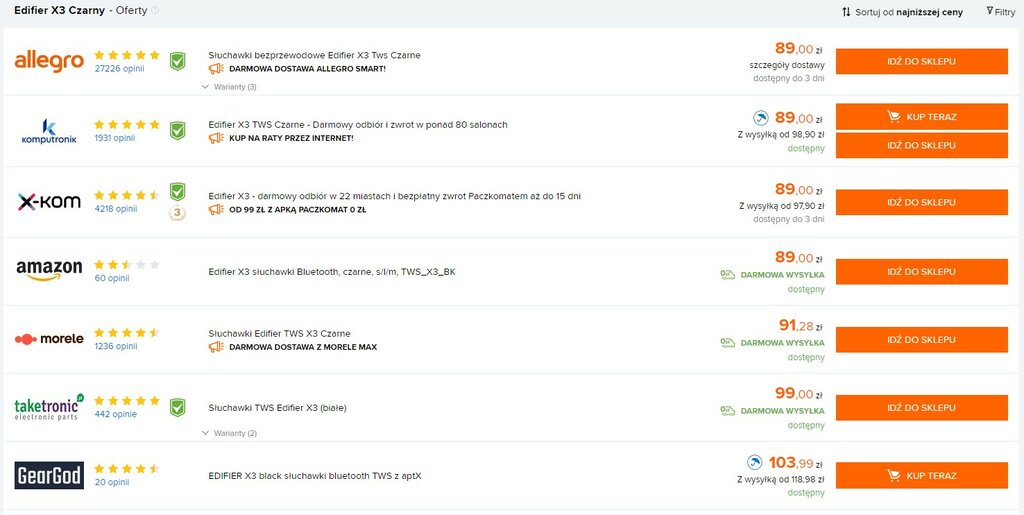Click the green trust shield for Komputronik
1024x515 pixels.
(x=177, y=131)
